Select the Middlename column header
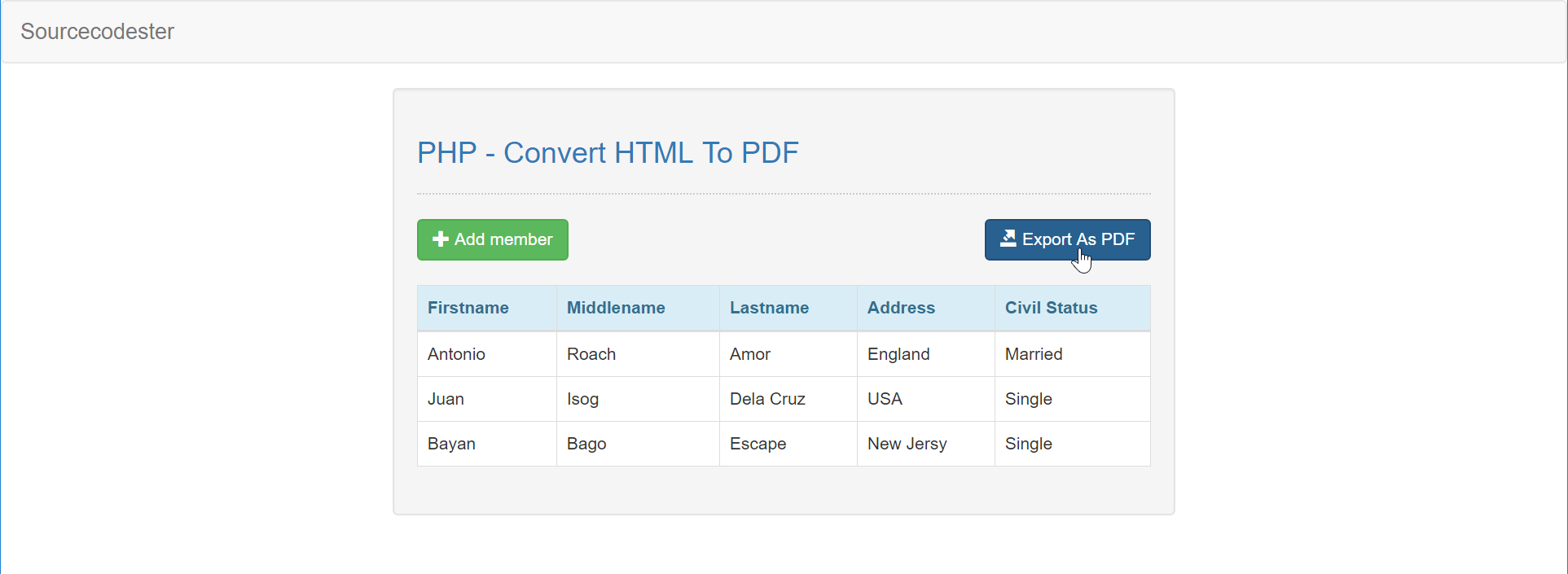The width and height of the screenshot is (1568, 574). pyautogui.click(x=616, y=308)
